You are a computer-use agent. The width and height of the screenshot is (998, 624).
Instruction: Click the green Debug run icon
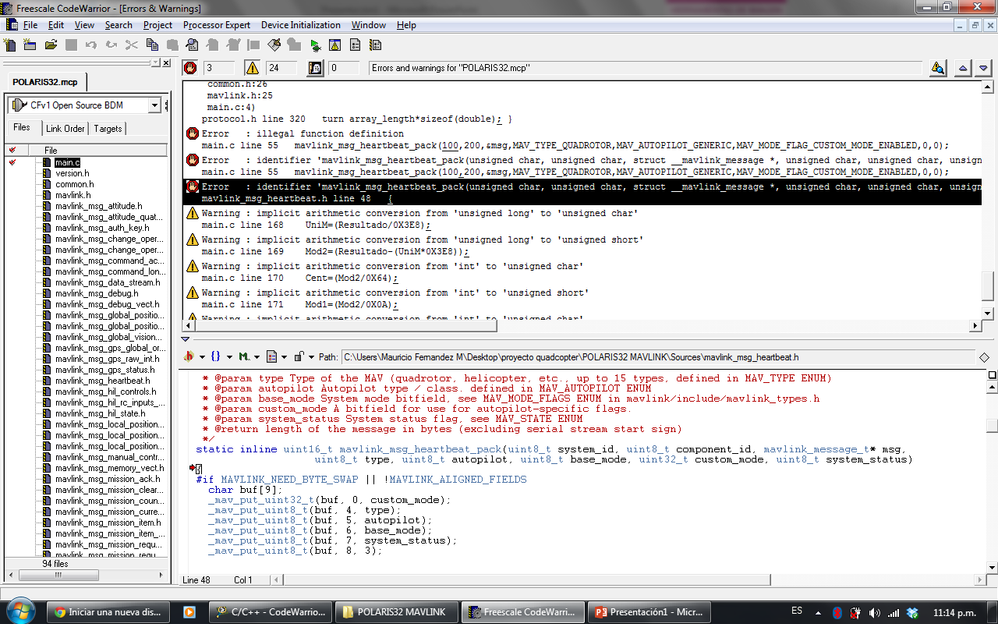pyautogui.click(x=315, y=45)
